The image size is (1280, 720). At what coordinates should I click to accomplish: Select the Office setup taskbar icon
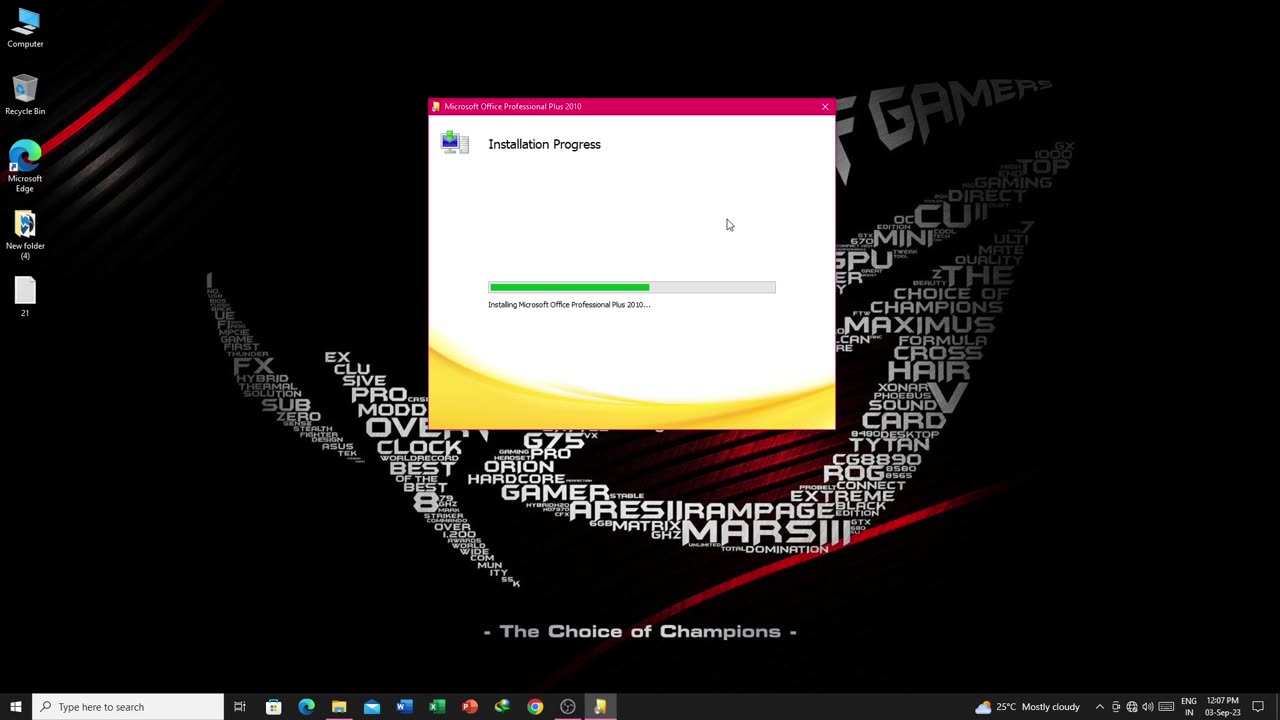click(600, 707)
